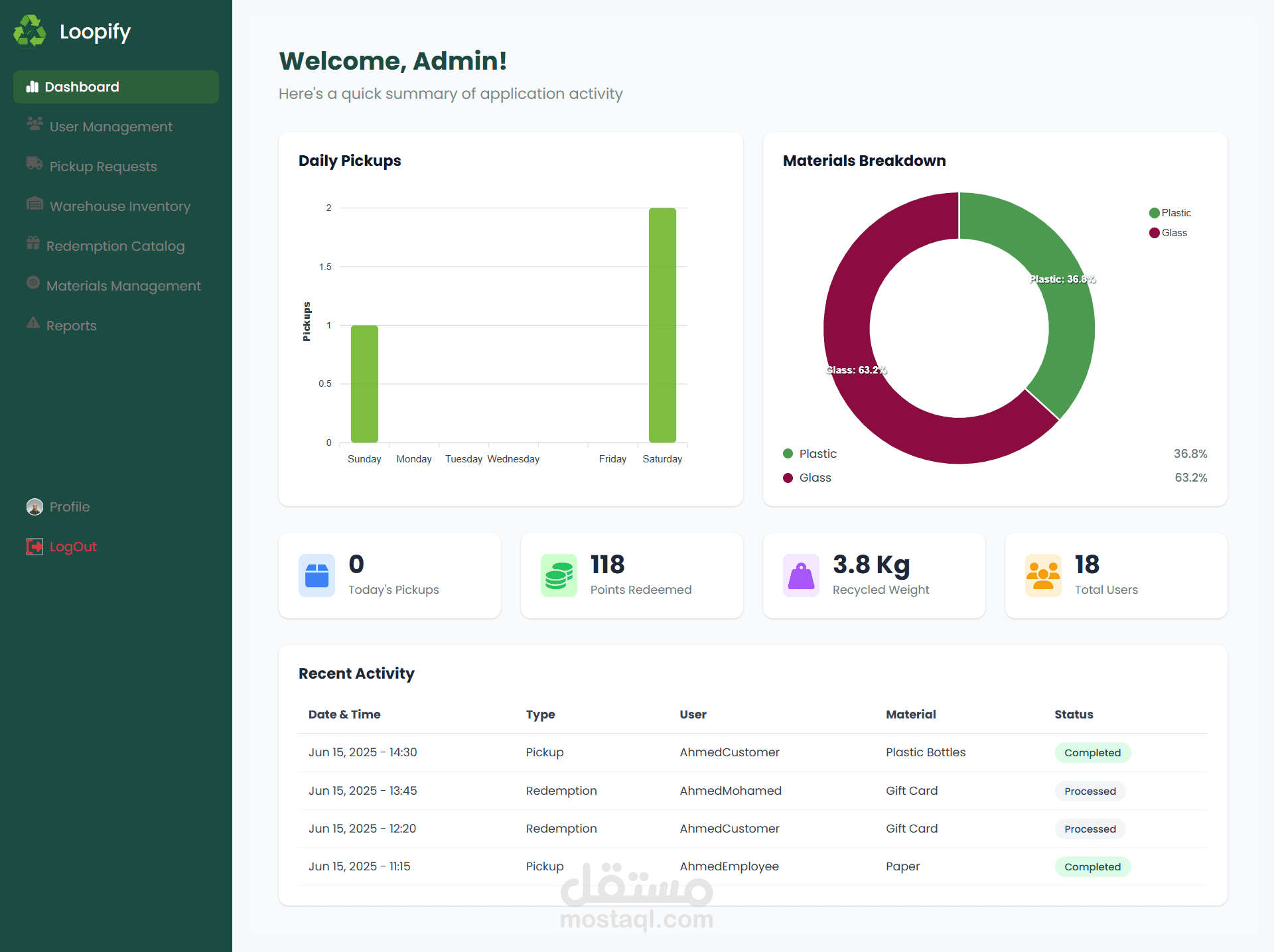View the Reports page
1274x952 pixels.
116,326
